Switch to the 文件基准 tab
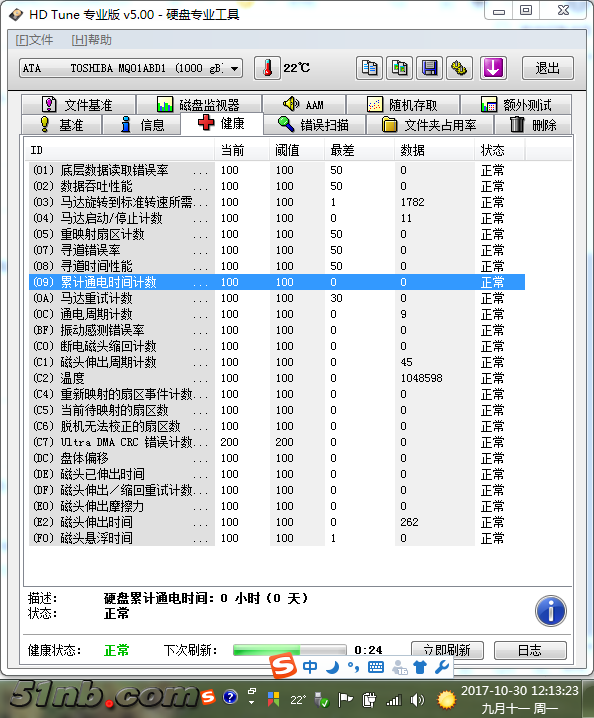The image size is (594, 718). pos(78,105)
